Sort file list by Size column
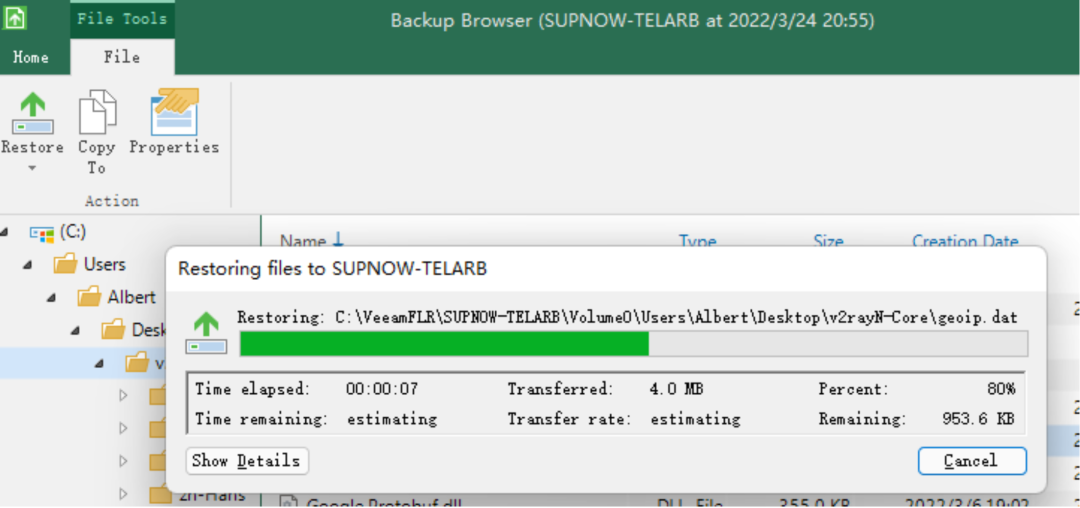This screenshot has height=508, width=1080. pos(828,241)
